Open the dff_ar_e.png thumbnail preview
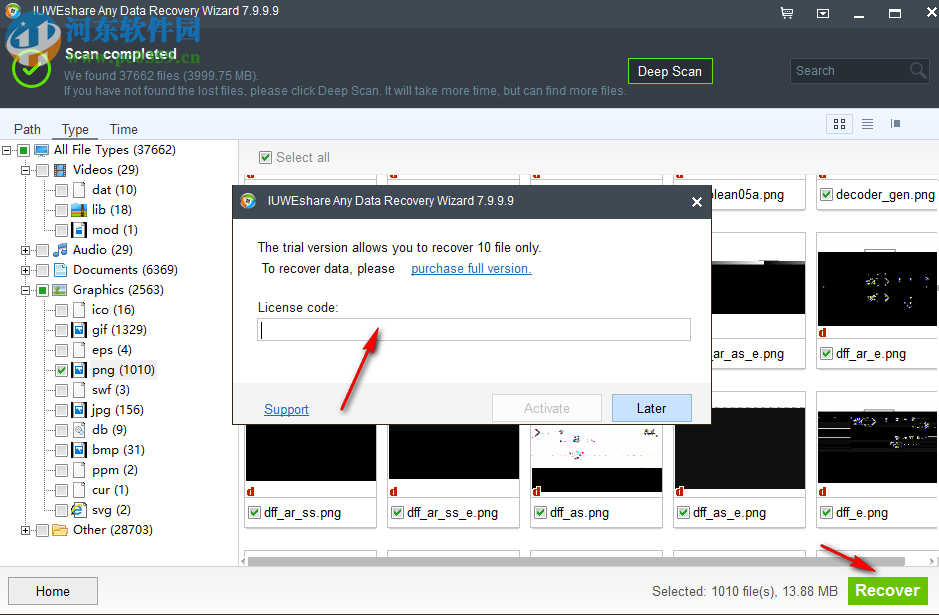This screenshot has width=939, height=615. click(877, 289)
